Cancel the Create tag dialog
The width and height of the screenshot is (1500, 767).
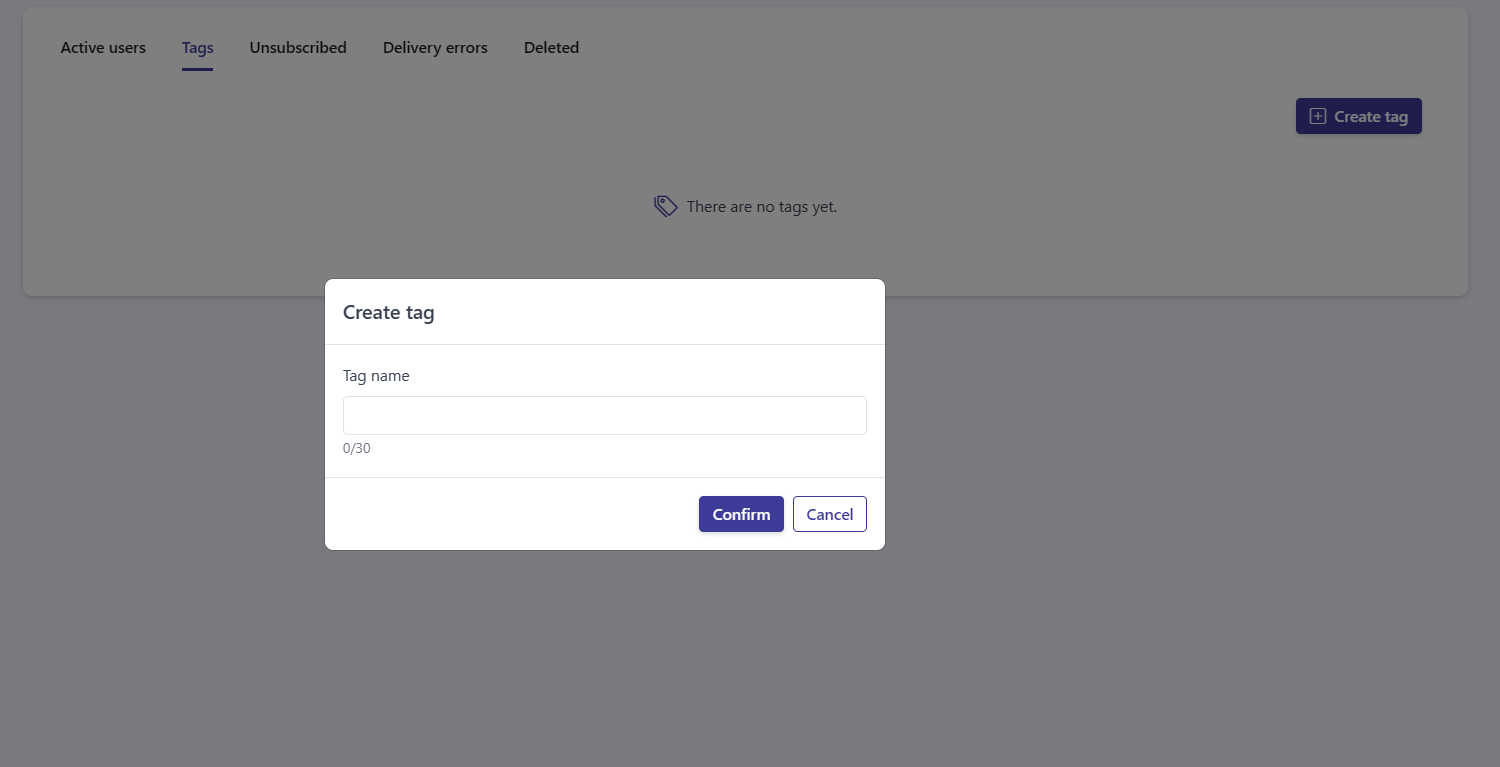coord(830,514)
